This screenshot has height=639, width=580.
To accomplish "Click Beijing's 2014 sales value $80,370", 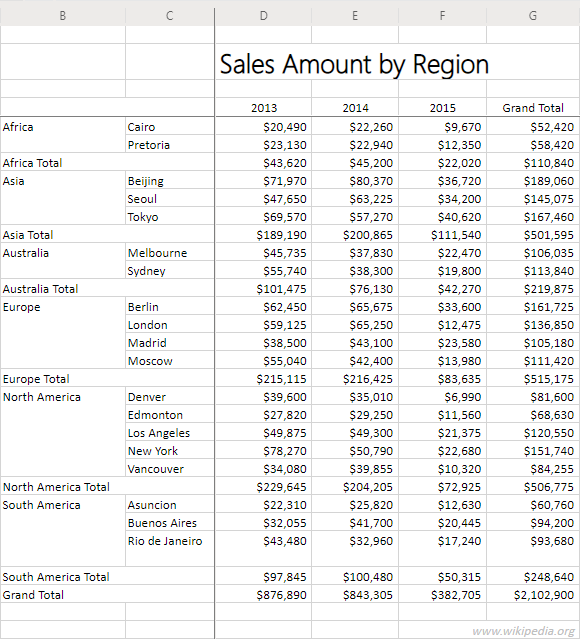I will (371, 181).
